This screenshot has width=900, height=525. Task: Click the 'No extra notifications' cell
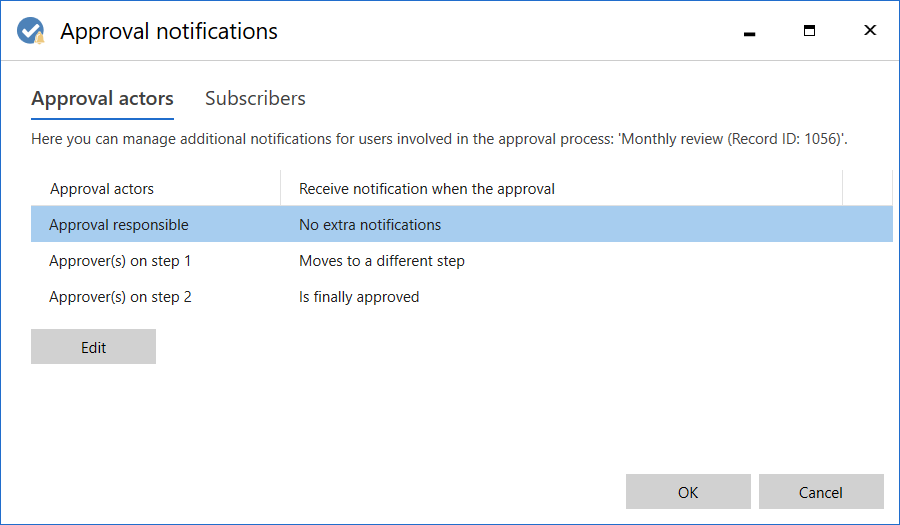370,224
